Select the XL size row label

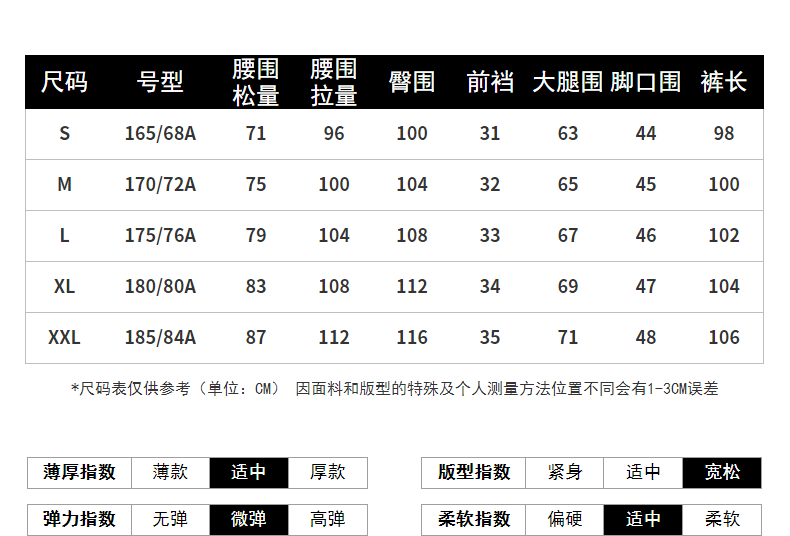coord(64,286)
